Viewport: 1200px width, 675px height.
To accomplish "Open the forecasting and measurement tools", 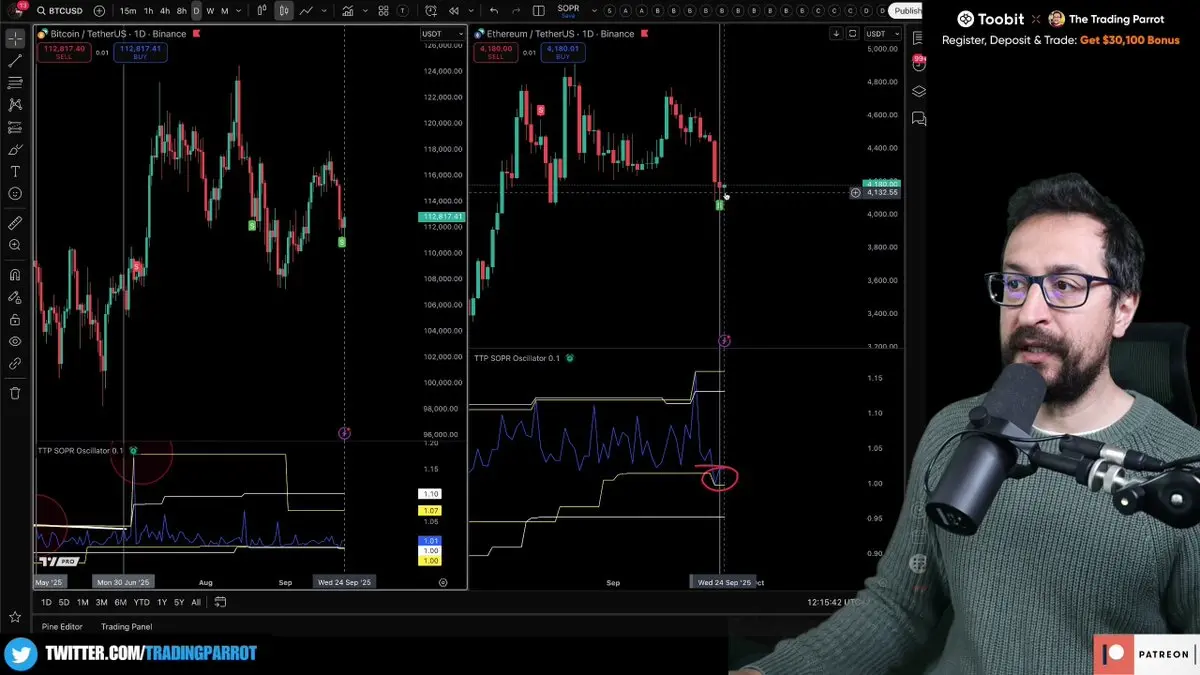I will click(x=15, y=128).
